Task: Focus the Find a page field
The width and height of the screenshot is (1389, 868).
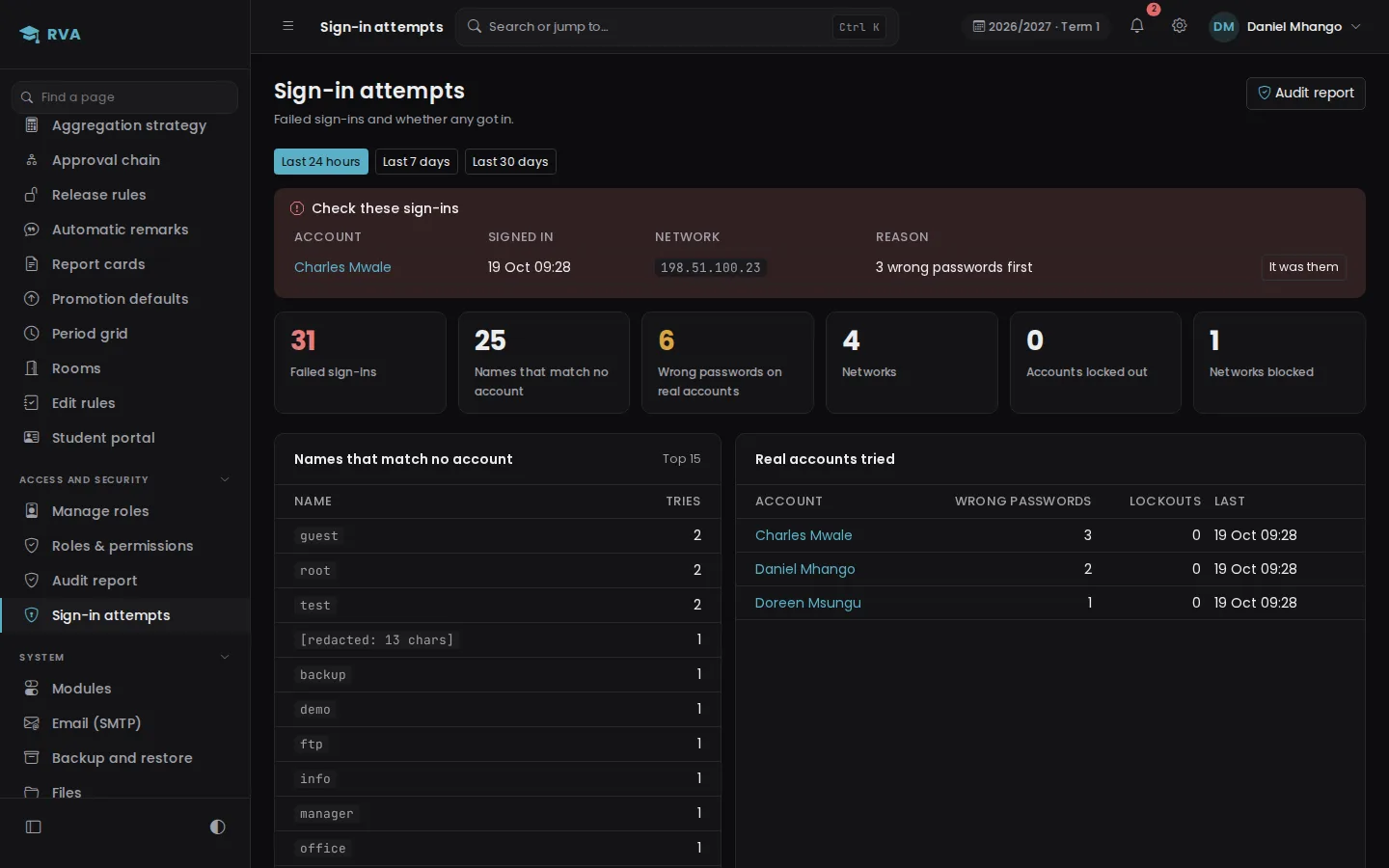Action: click(x=124, y=96)
